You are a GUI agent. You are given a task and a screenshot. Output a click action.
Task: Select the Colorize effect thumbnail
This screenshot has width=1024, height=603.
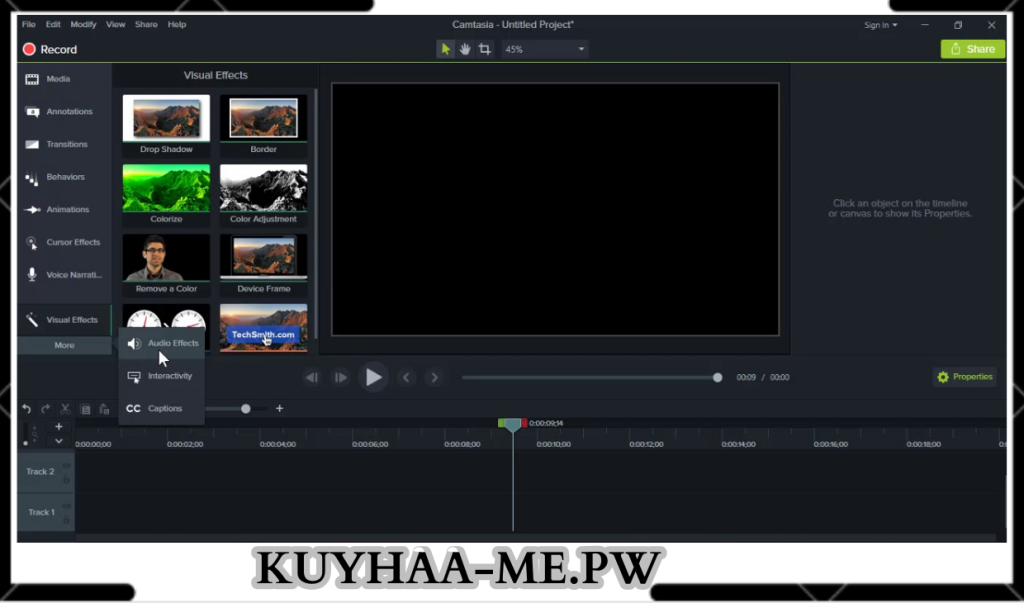(x=167, y=195)
